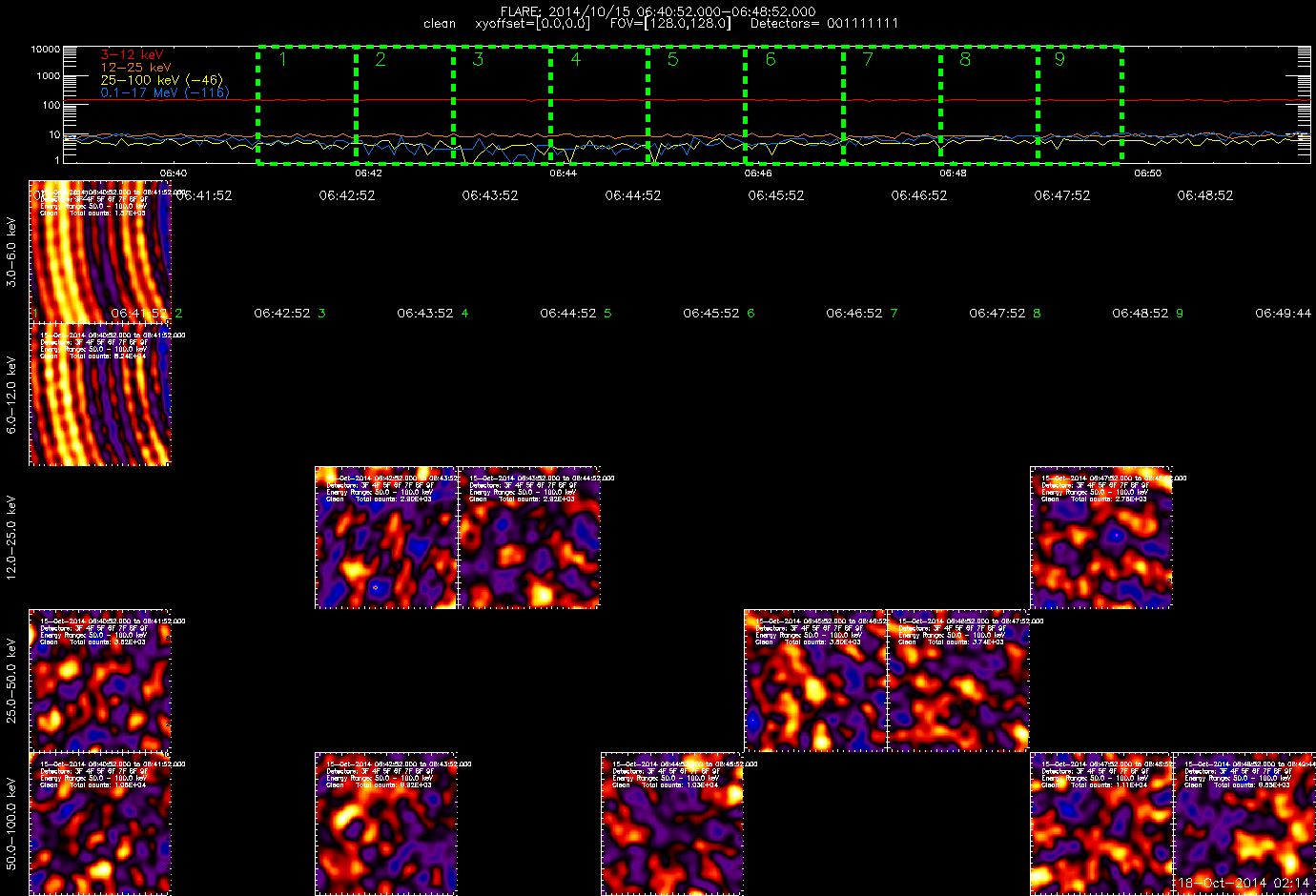Click the '06:44' tick label on the time axis

(564, 173)
